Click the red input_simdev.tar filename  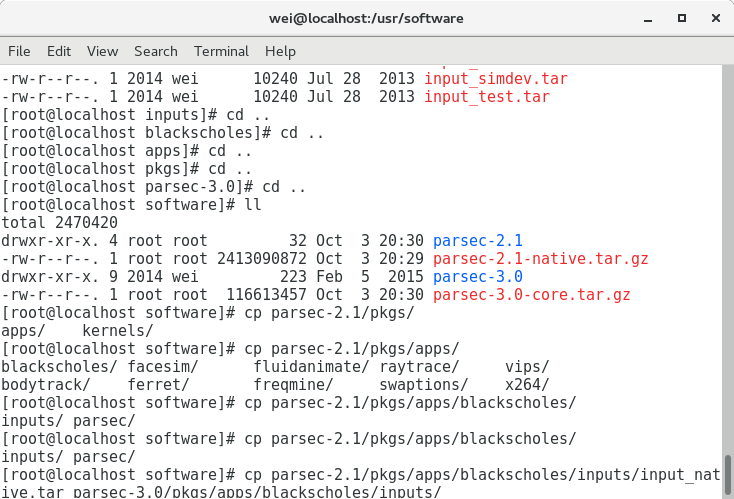(496, 79)
